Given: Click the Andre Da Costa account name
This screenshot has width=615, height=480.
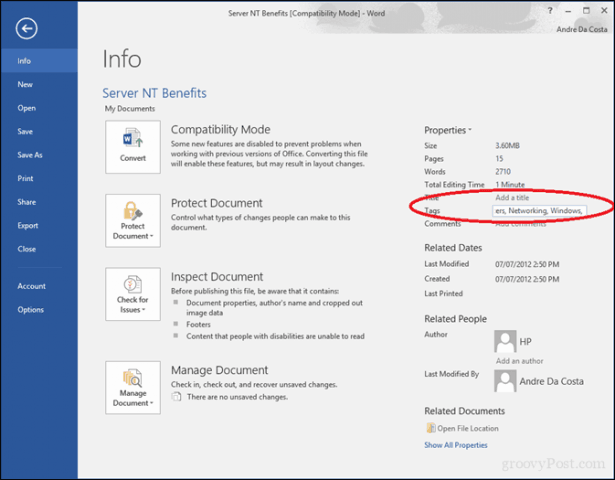Looking at the screenshot, I should pyautogui.click(x=582, y=29).
